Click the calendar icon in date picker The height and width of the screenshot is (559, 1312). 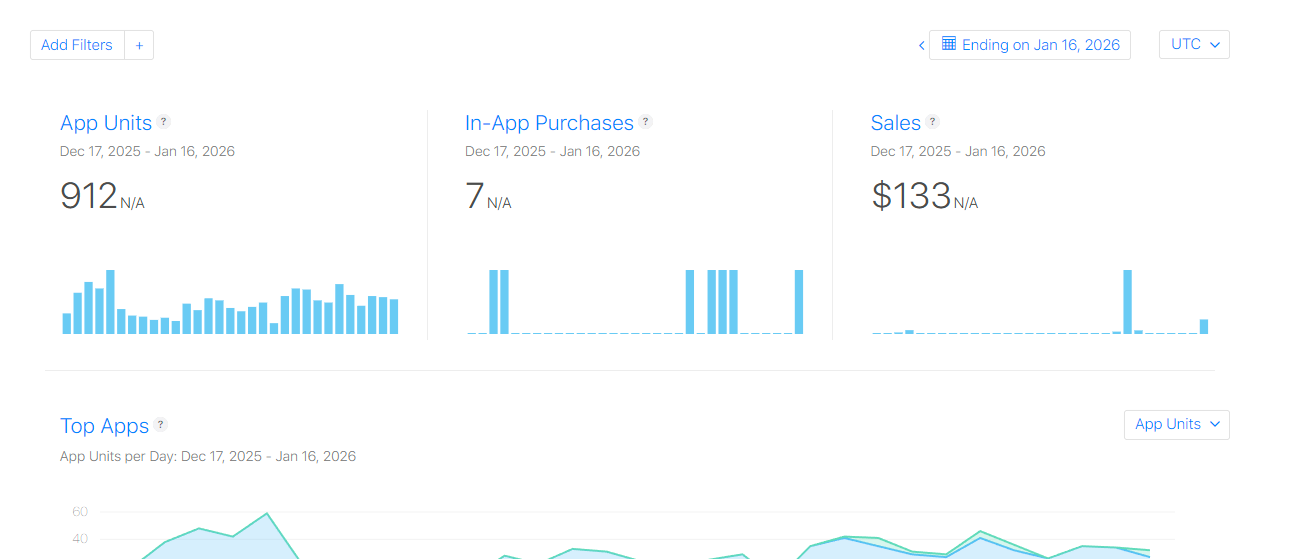pos(949,44)
